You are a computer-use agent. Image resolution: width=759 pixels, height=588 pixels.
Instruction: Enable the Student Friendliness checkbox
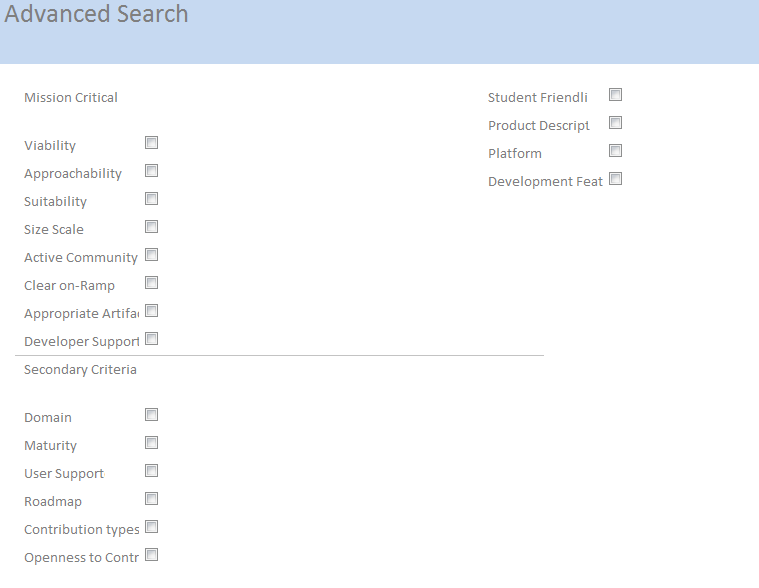point(616,95)
